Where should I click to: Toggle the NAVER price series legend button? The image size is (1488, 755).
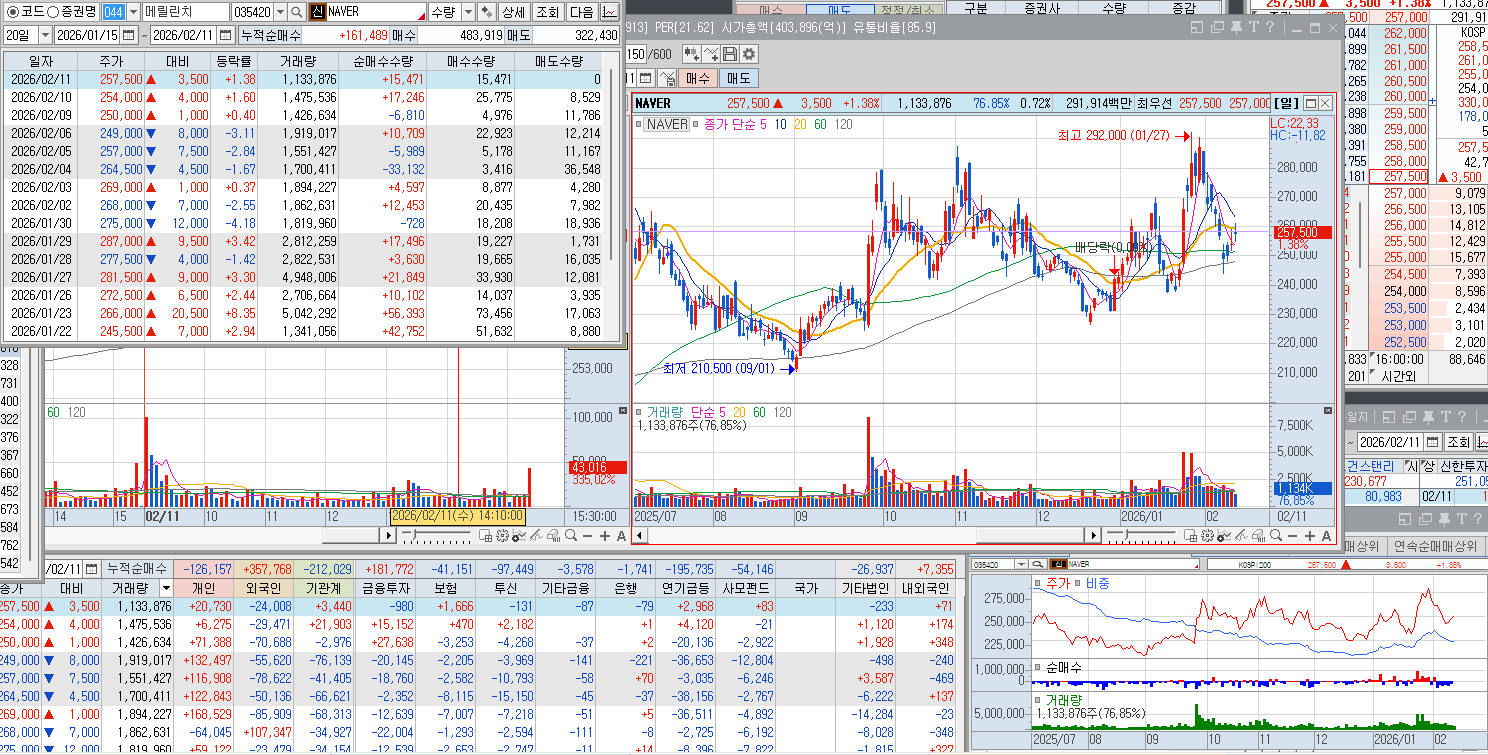(666, 124)
